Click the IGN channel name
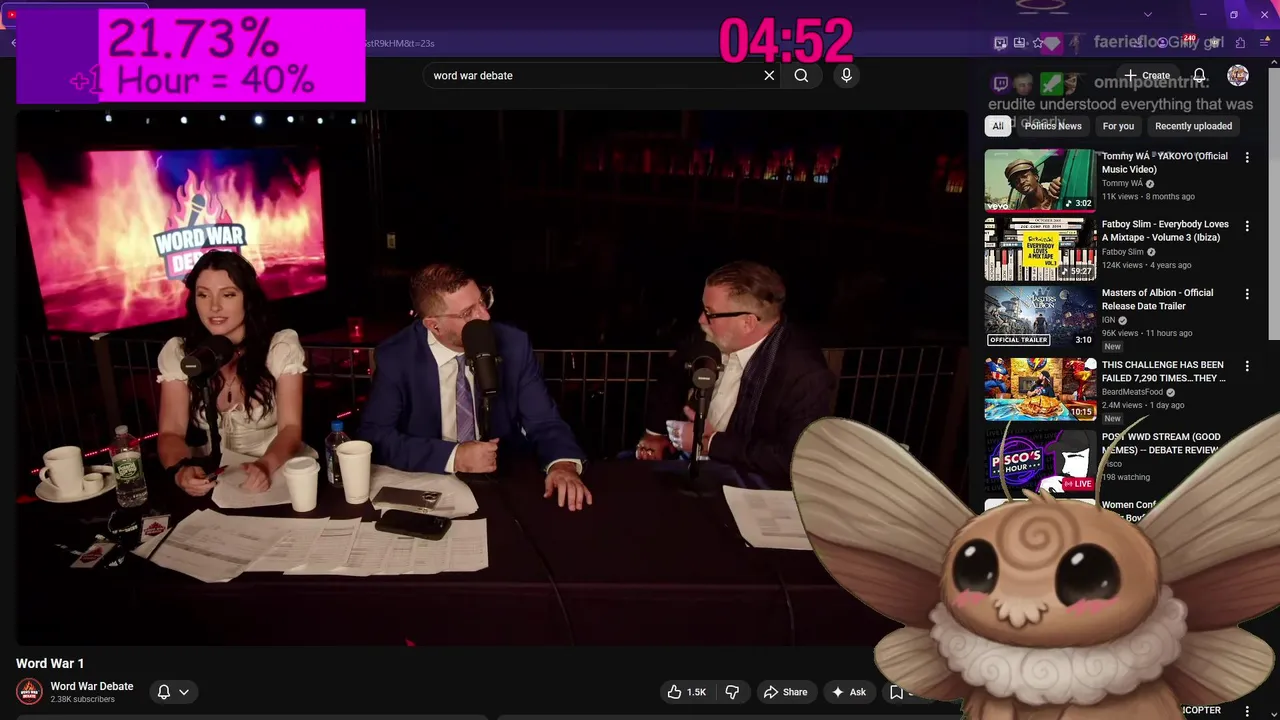This screenshot has height=720, width=1280. (x=1108, y=320)
